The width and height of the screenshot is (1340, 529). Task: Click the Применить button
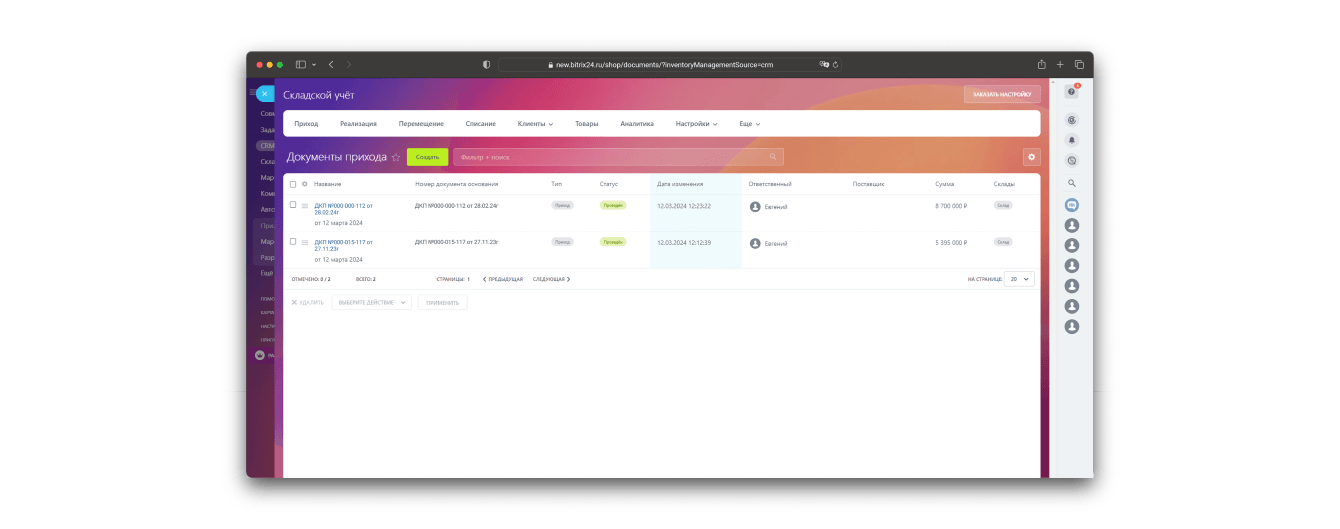(x=442, y=302)
